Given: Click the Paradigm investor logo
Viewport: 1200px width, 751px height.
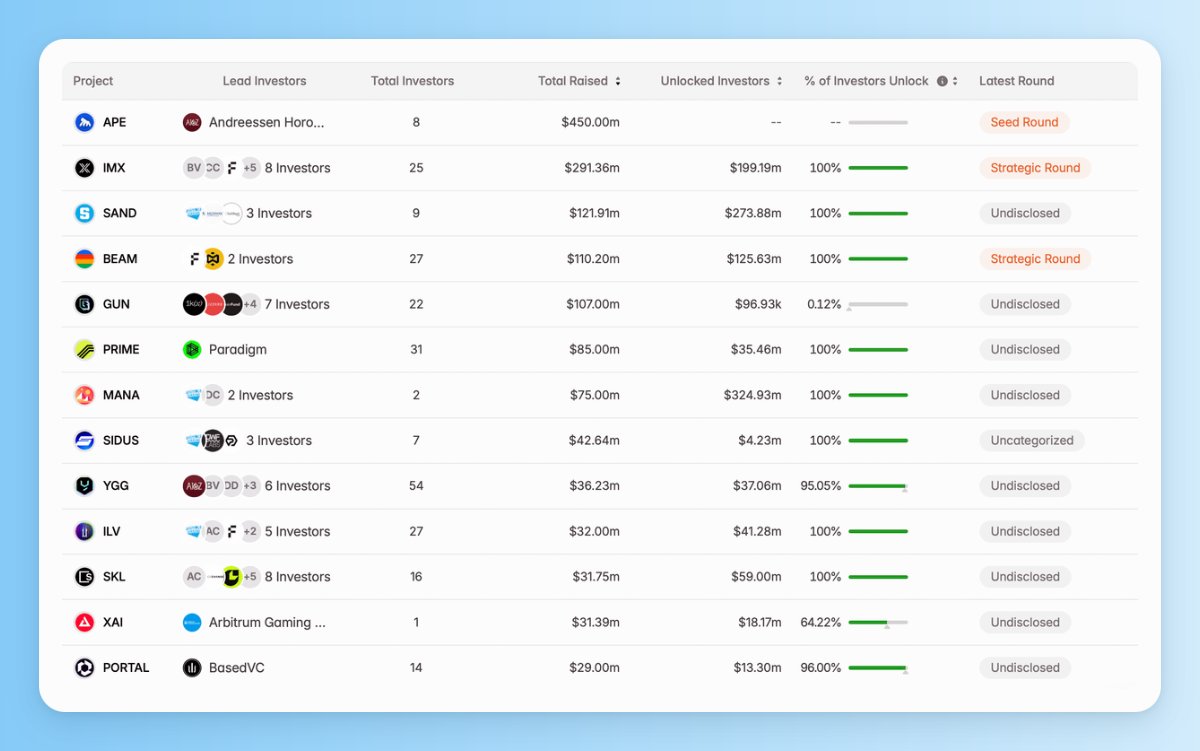Looking at the screenshot, I should point(192,349).
